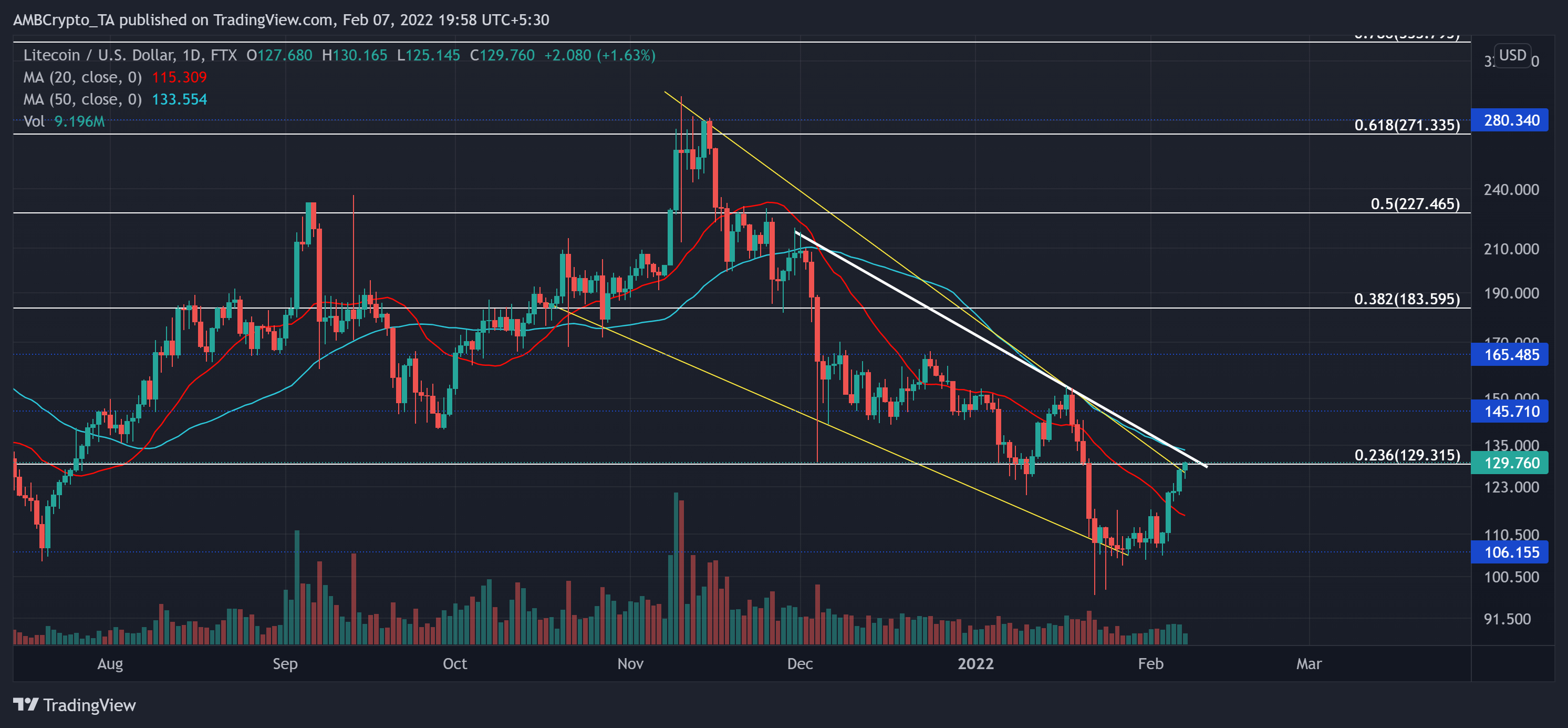Click the 165.485 blue price label
The width and height of the screenshot is (1568, 728).
(x=1509, y=355)
